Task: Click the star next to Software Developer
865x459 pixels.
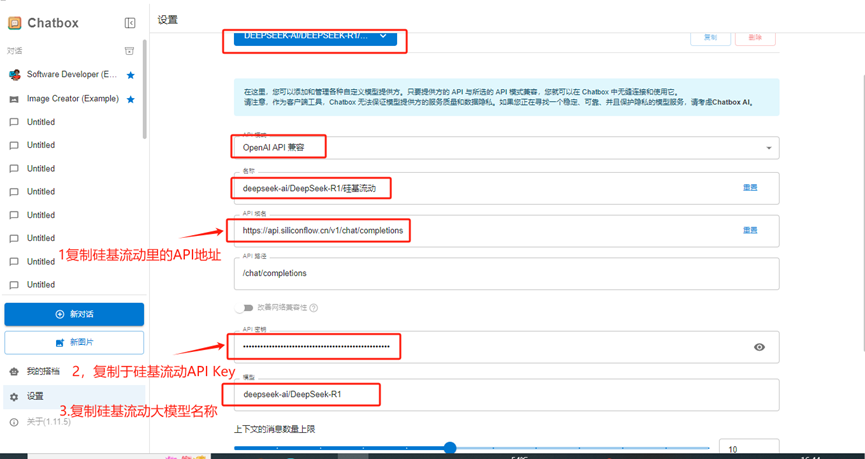Action: click(130, 75)
